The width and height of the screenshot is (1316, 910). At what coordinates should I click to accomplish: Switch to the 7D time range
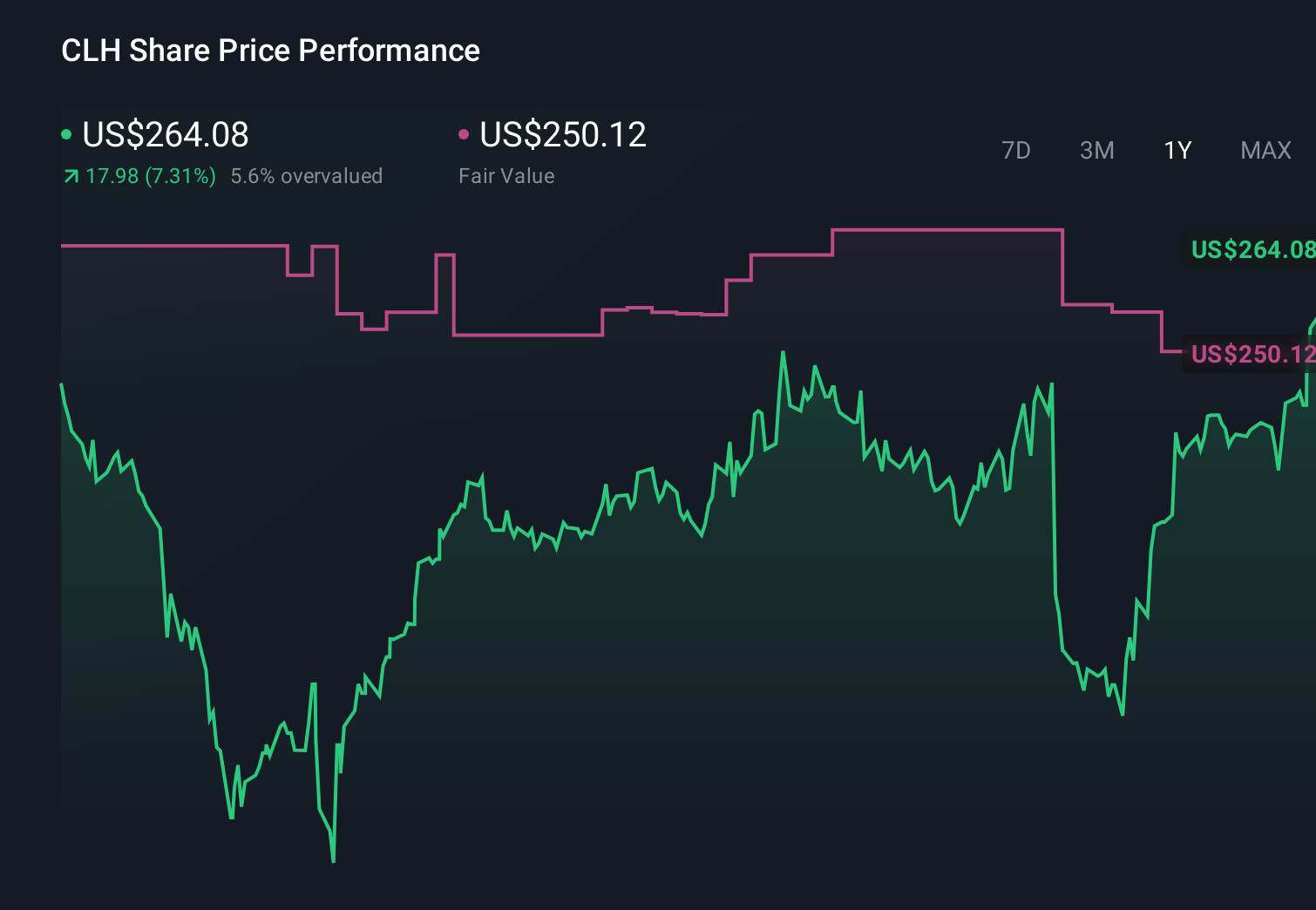pyautogui.click(x=1017, y=151)
